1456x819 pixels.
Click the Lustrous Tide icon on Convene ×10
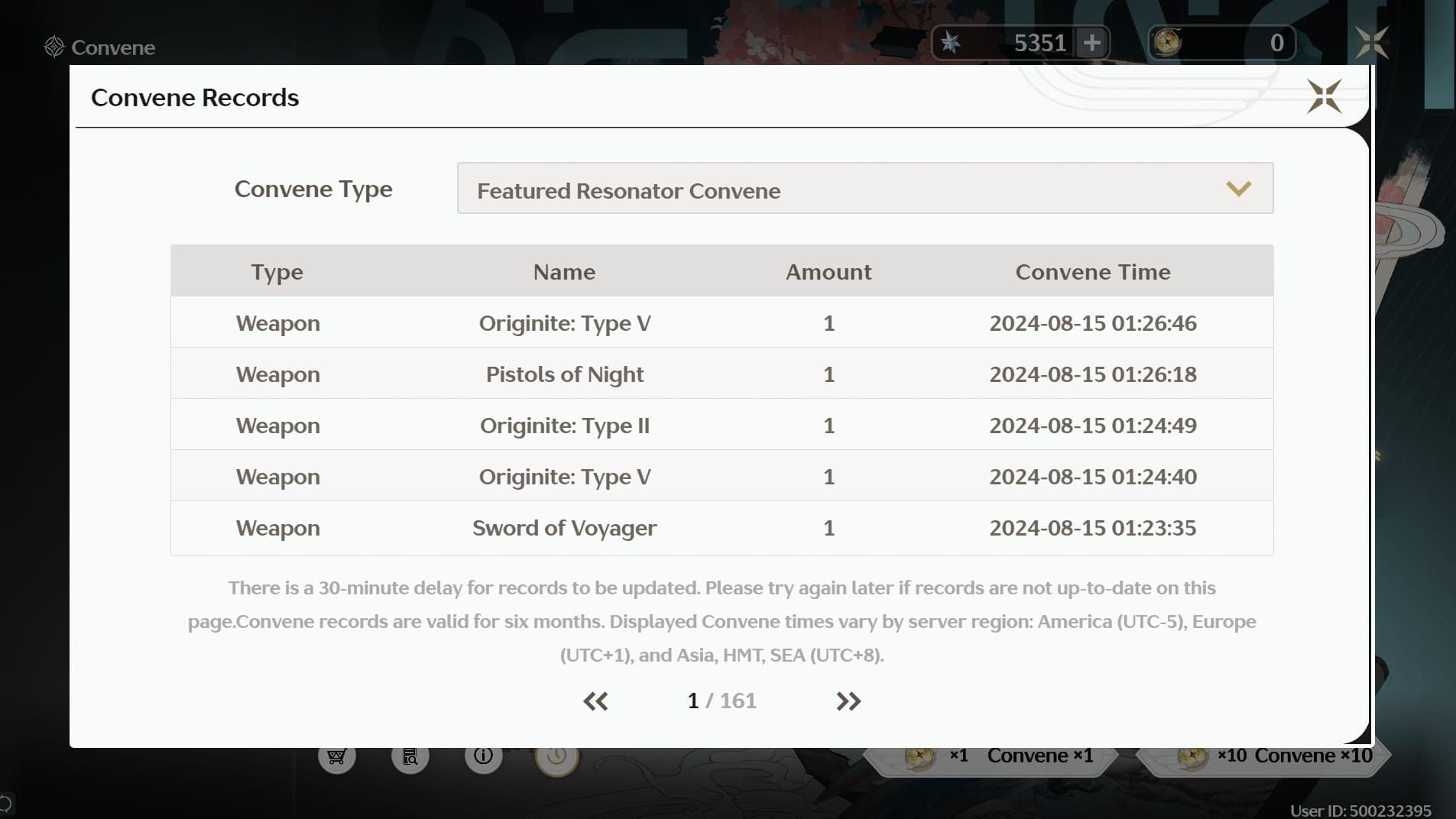pyautogui.click(x=1192, y=755)
